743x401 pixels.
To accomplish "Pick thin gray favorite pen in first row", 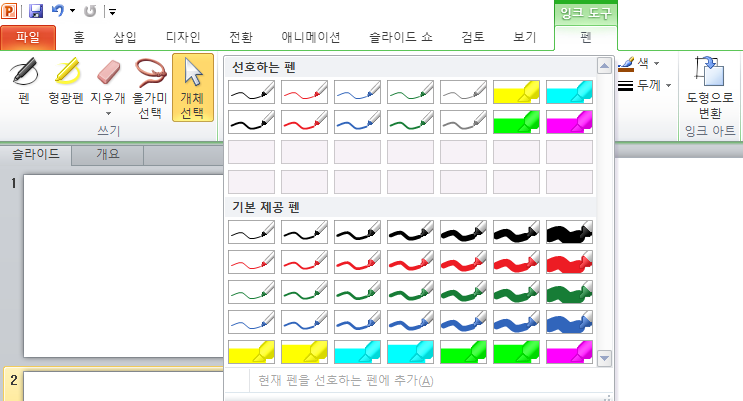I will (x=463, y=92).
